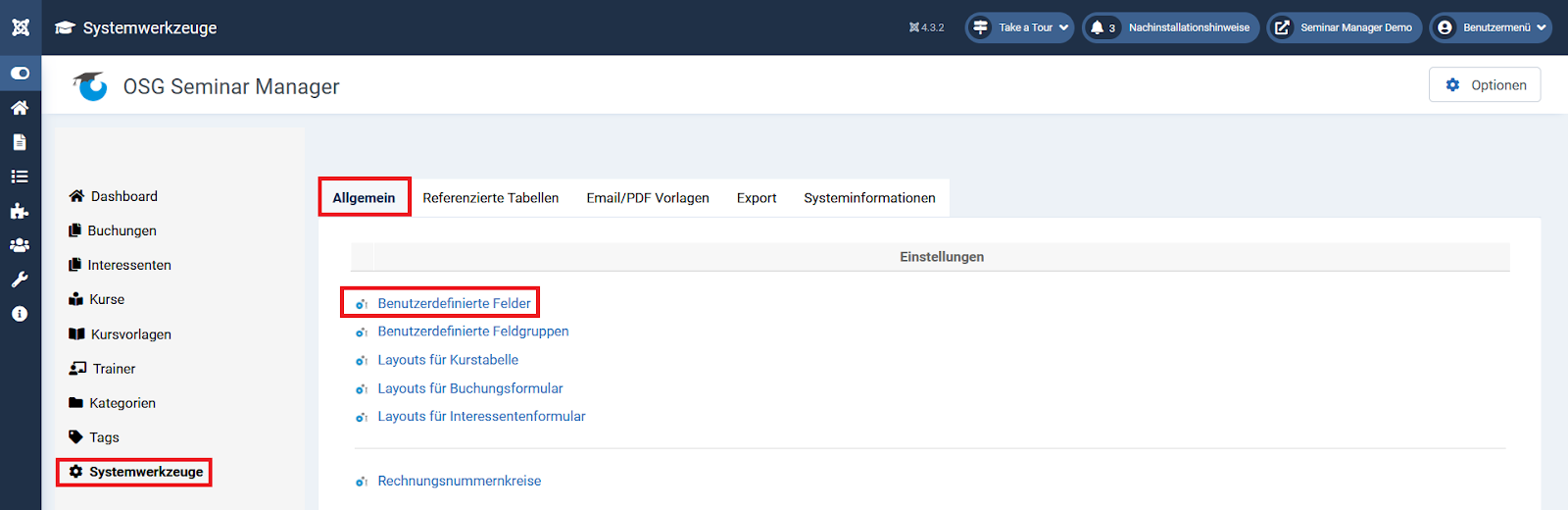Click the Joomla logo icon
Image resolution: width=1568 pixels, height=510 pixels.
coord(21,27)
